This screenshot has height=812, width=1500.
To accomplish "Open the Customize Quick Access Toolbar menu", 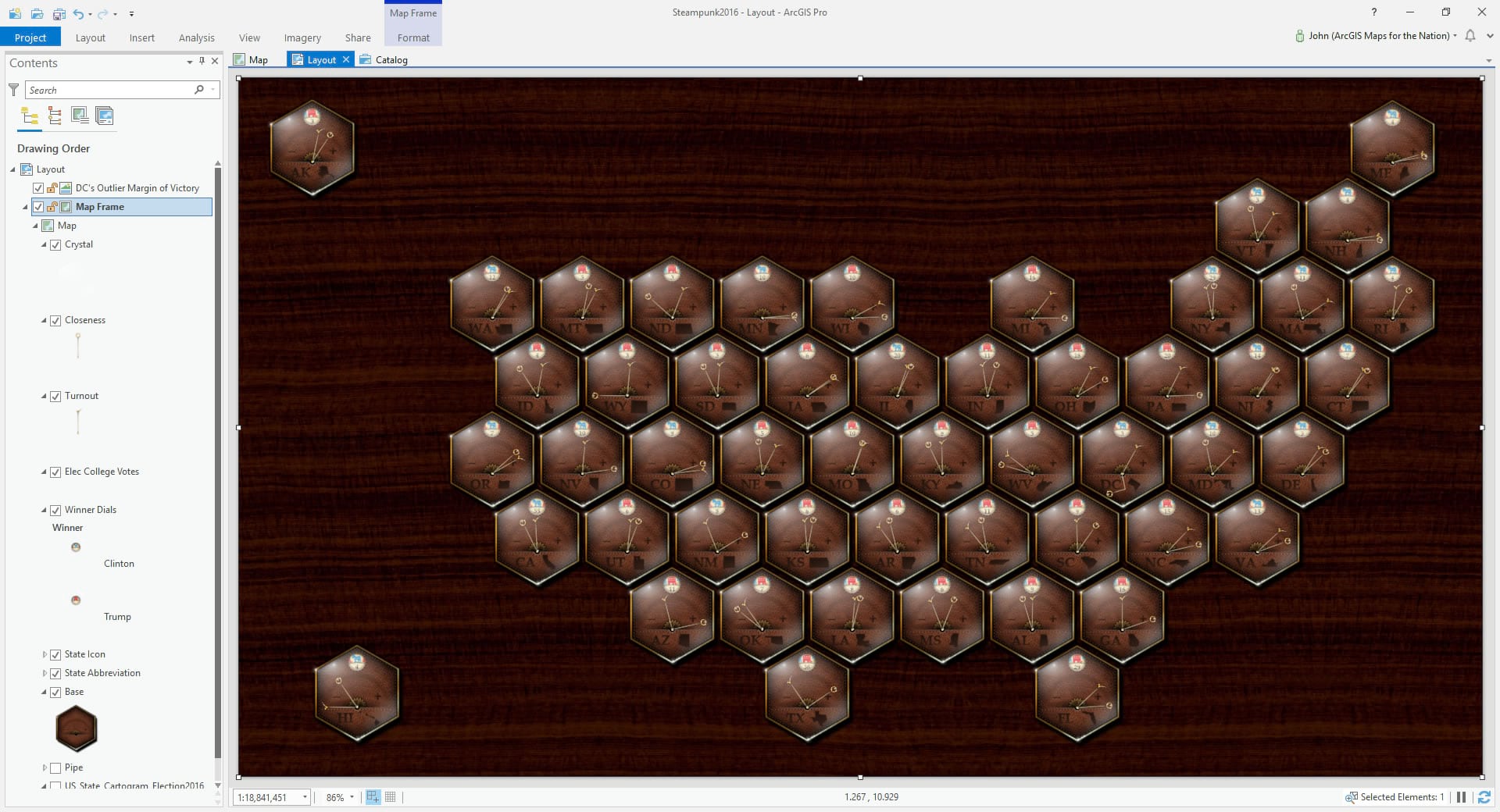I will pos(131,14).
